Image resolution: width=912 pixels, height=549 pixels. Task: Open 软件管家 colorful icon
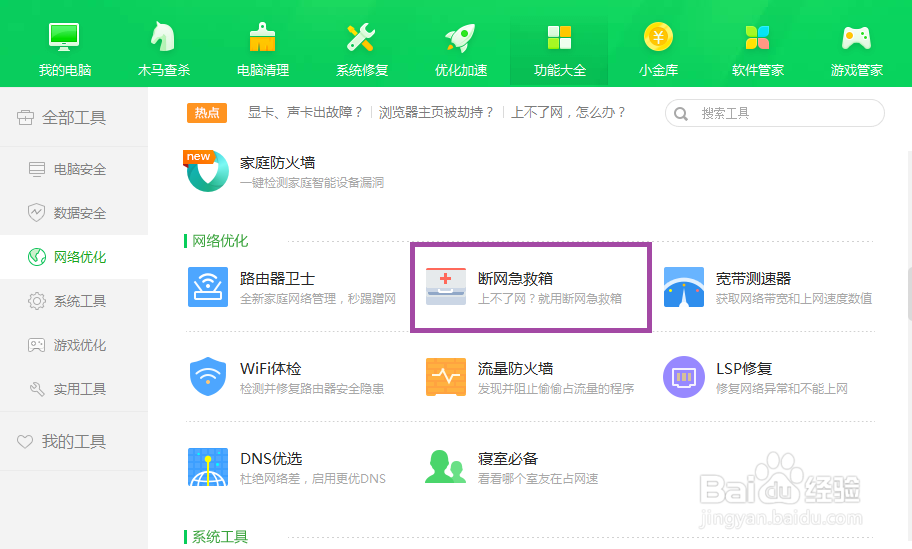point(757,37)
